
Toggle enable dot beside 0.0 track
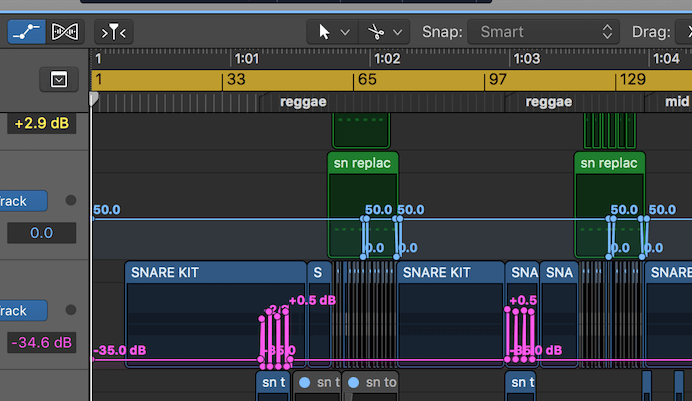[71, 200]
